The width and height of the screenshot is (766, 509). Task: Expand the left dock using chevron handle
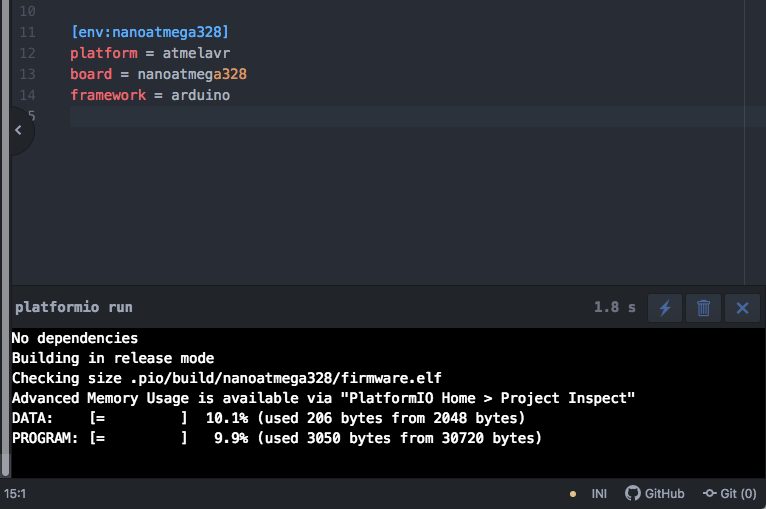17,130
